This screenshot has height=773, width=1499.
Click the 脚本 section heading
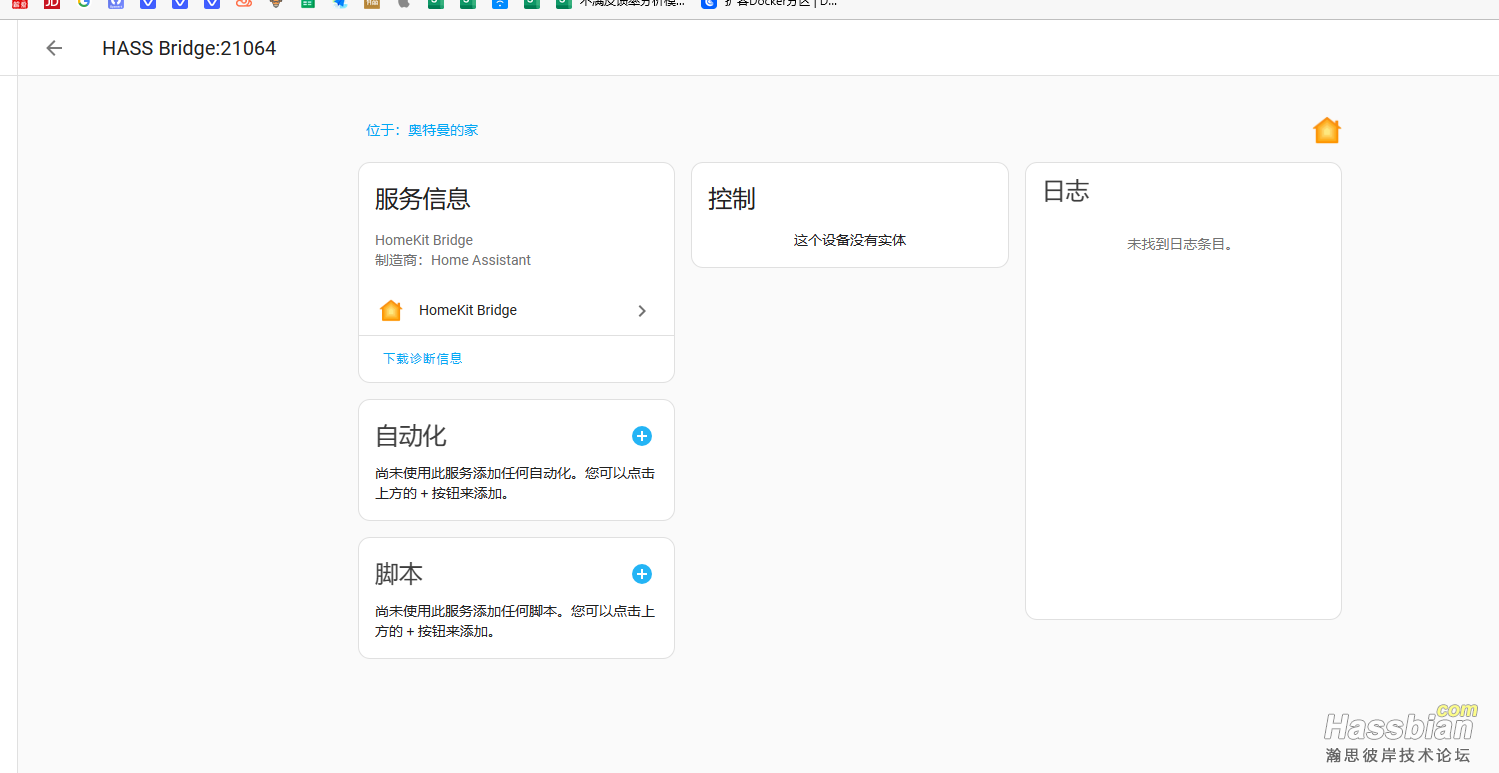click(x=399, y=574)
